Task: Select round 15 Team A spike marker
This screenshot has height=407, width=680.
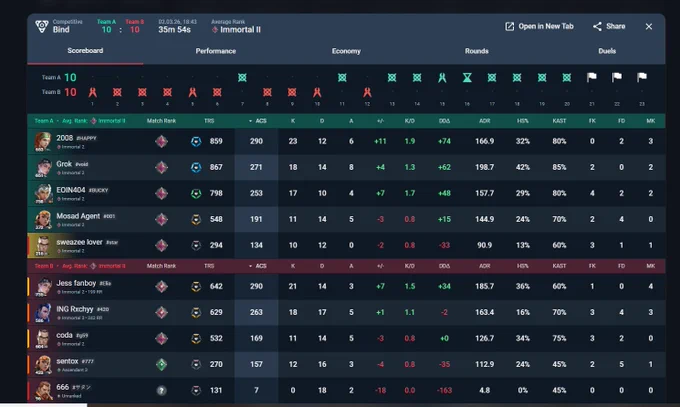Action: tap(442, 78)
